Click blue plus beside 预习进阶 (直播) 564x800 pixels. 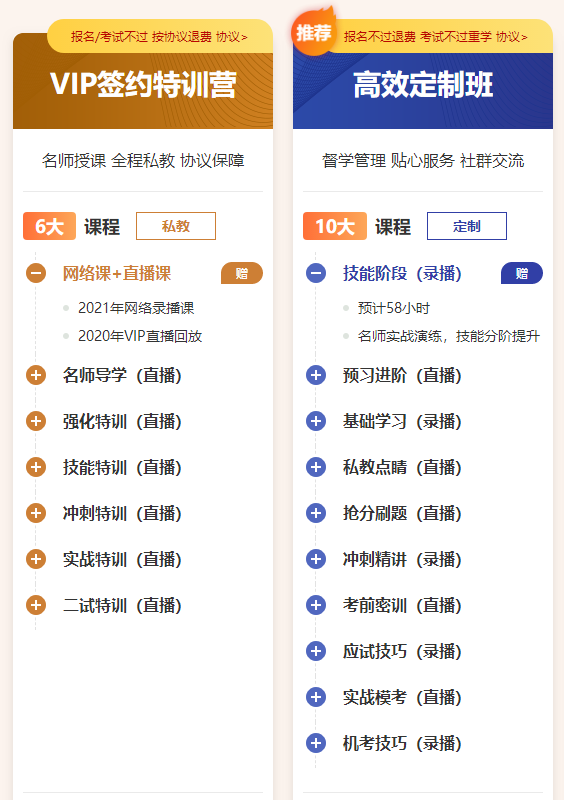316,376
